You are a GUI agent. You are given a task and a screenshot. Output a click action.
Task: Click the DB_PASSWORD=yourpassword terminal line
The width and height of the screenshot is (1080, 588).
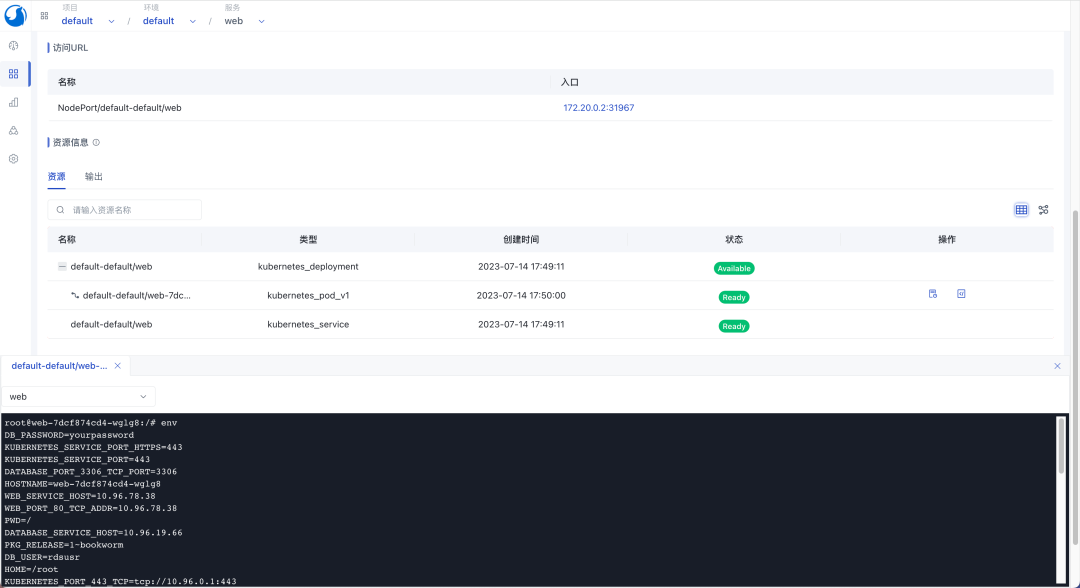coord(69,435)
